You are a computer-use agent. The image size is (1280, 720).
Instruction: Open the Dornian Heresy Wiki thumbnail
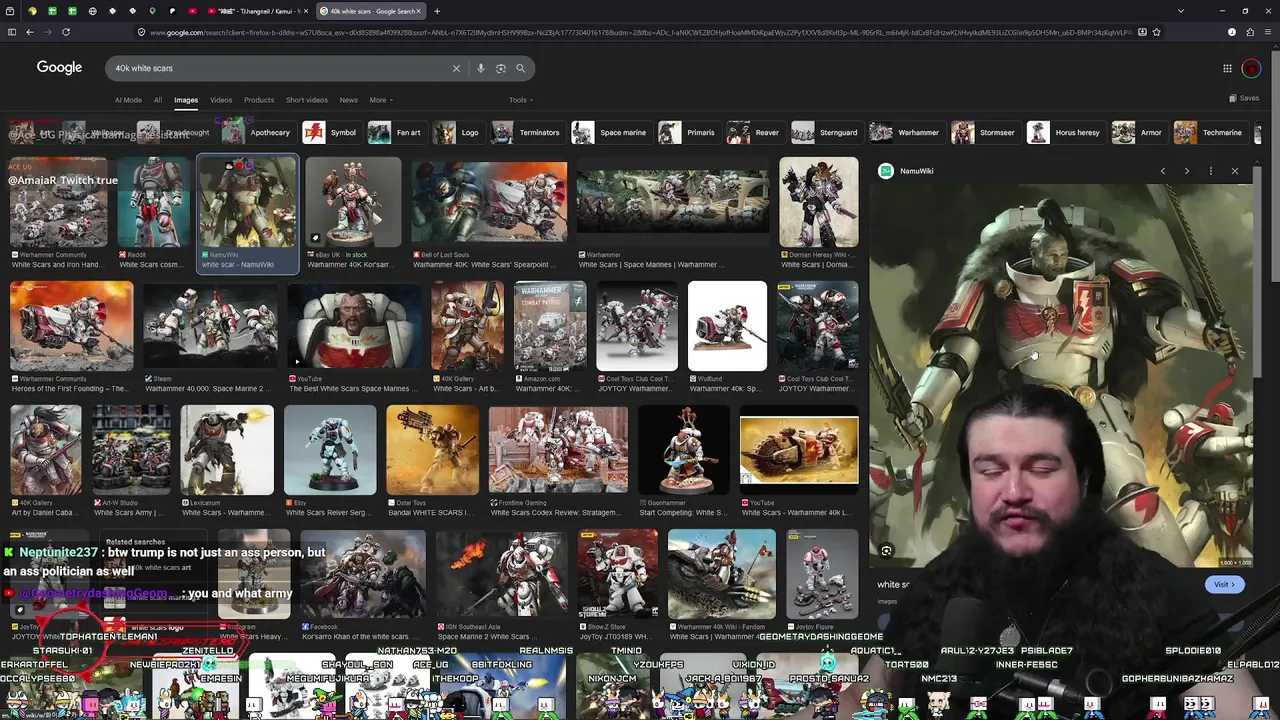click(x=819, y=202)
